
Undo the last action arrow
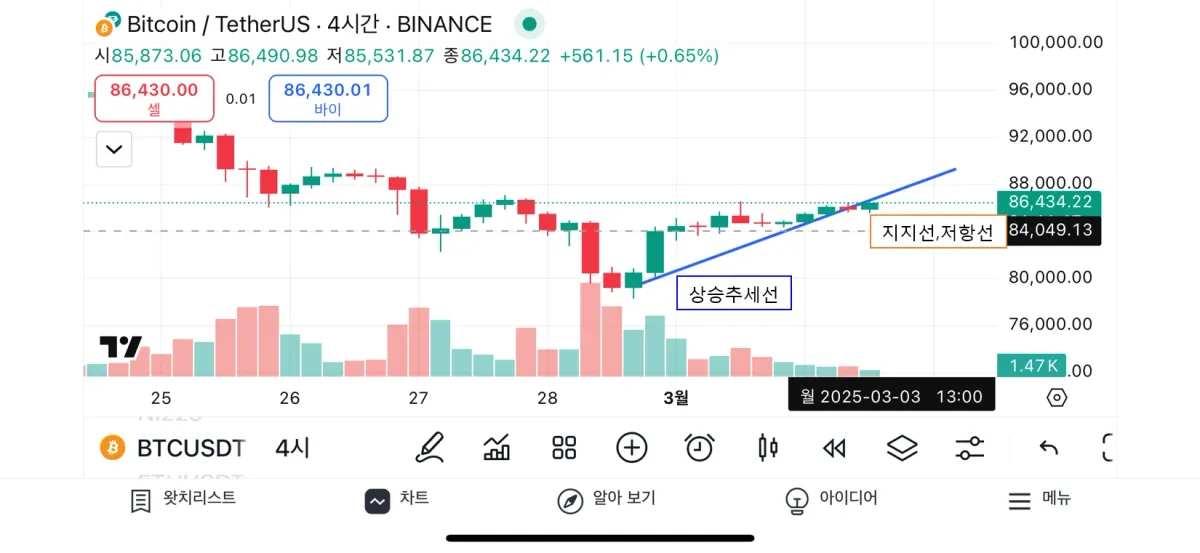1048,447
